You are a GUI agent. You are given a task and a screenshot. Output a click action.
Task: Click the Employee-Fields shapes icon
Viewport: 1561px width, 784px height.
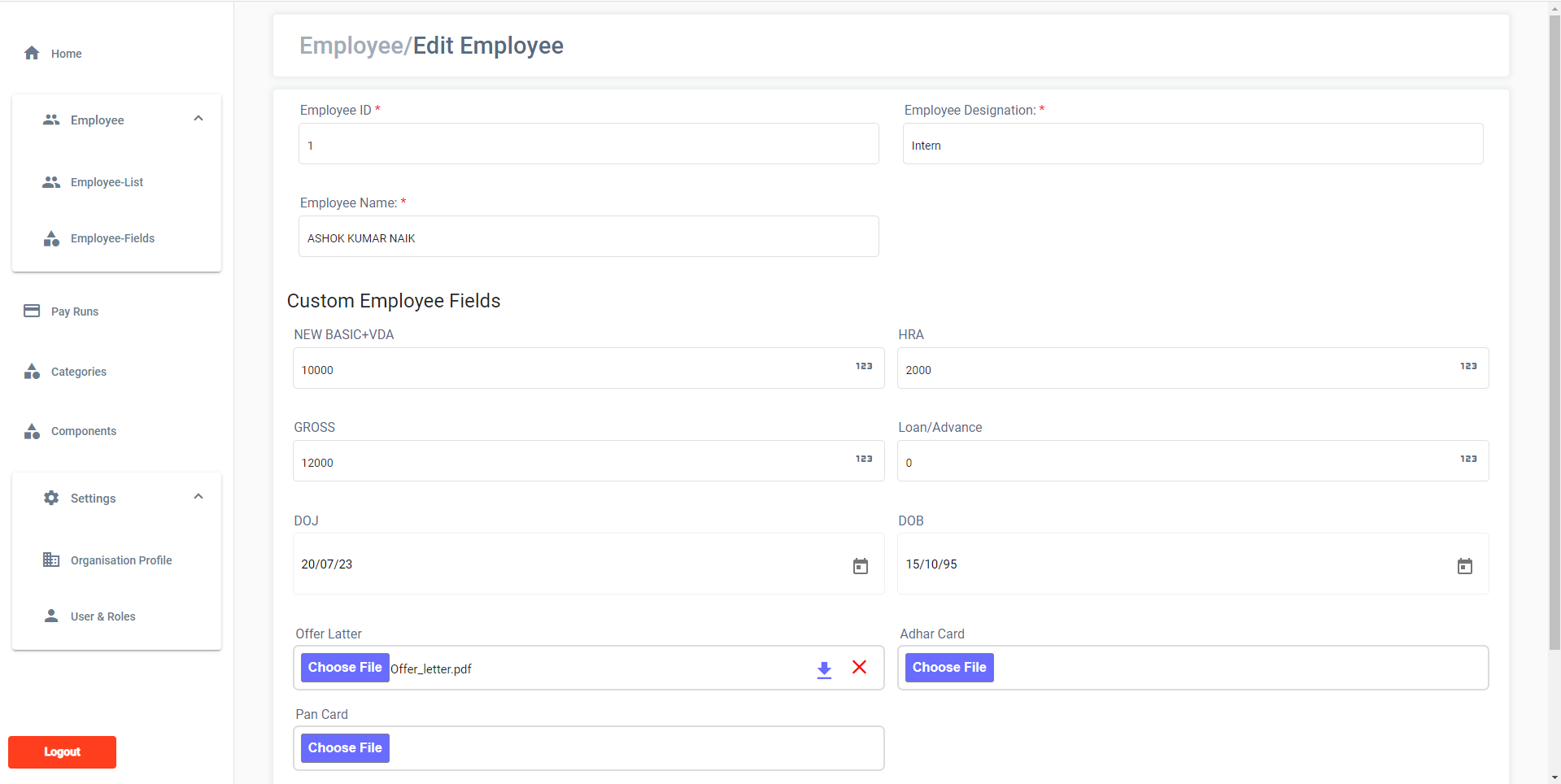coord(51,238)
